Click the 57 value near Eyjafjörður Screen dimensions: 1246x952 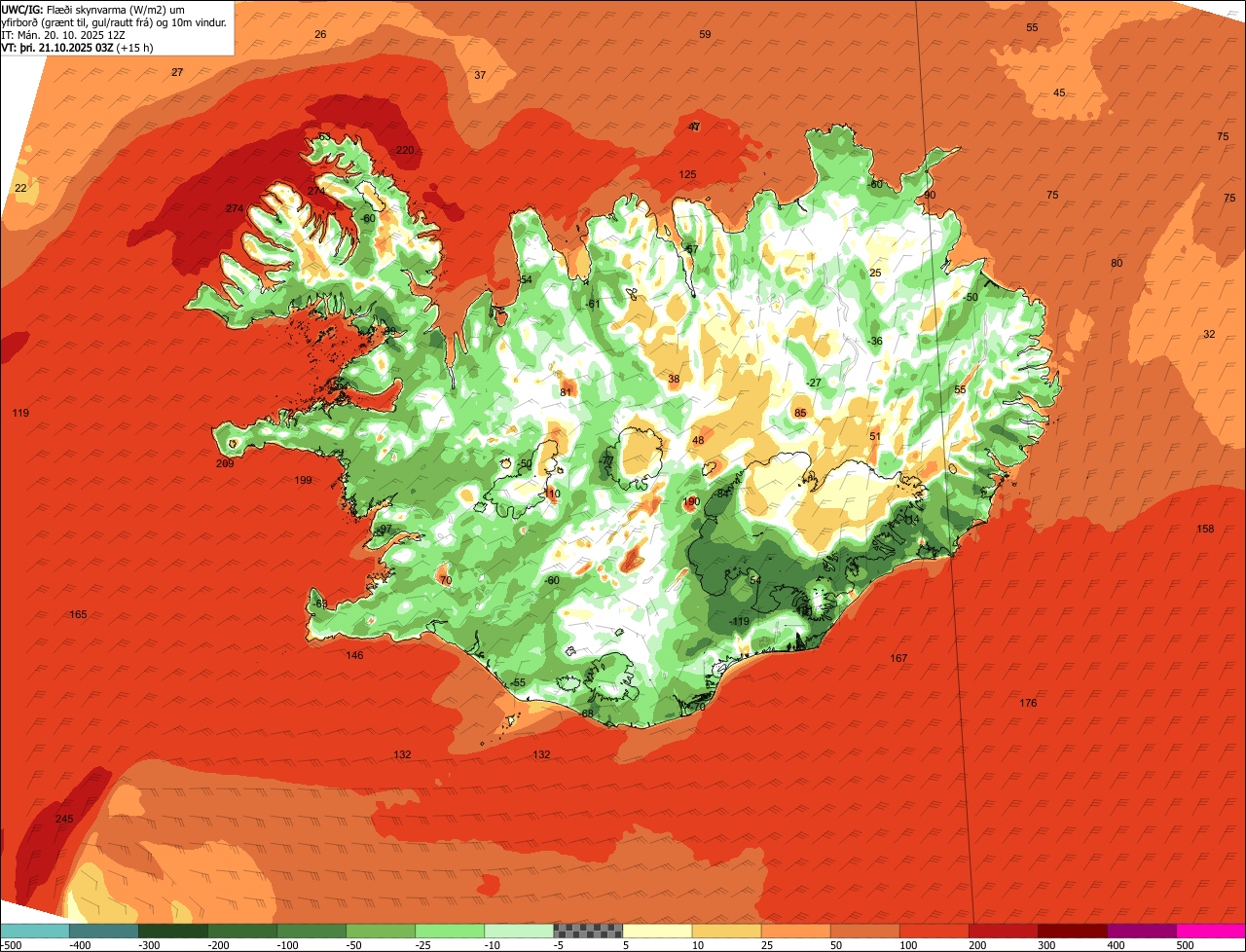tap(692, 249)
